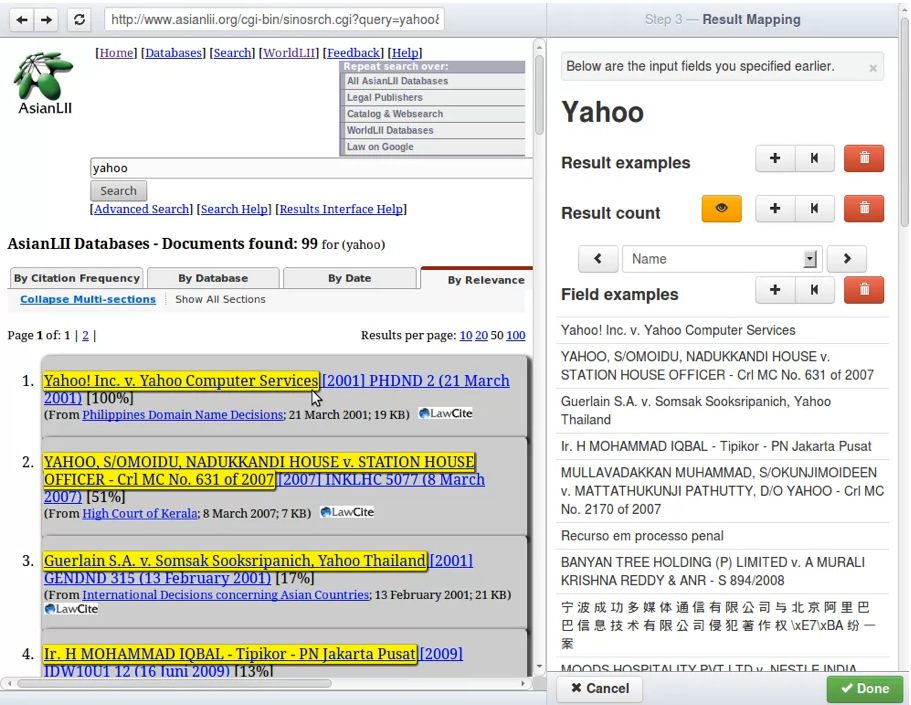Open Guerlain S.A. v. Somsak Sooksripanich result
Screen dimensions: 911x705
point(235,561)
